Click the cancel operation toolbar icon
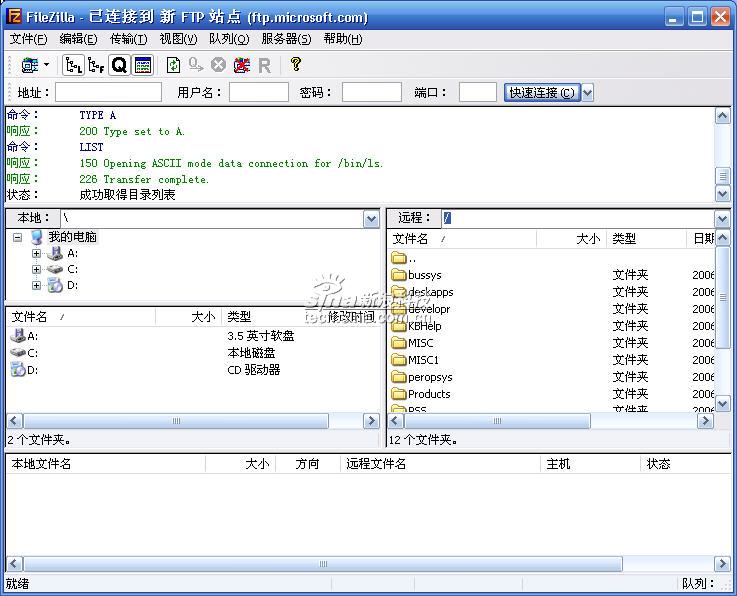This screenshot has width=737, height=596. pyautogui.click(x=218, y=65)
